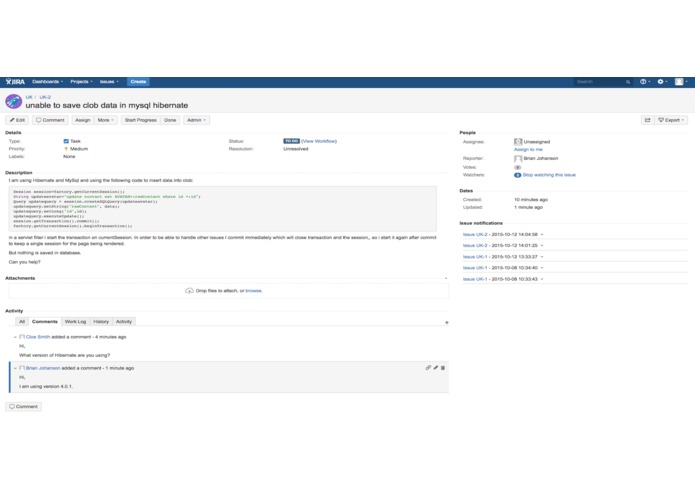The image size is (695, 494).
Task: Open Cloe Smith's profile link
Action: (x=38, y=337)
